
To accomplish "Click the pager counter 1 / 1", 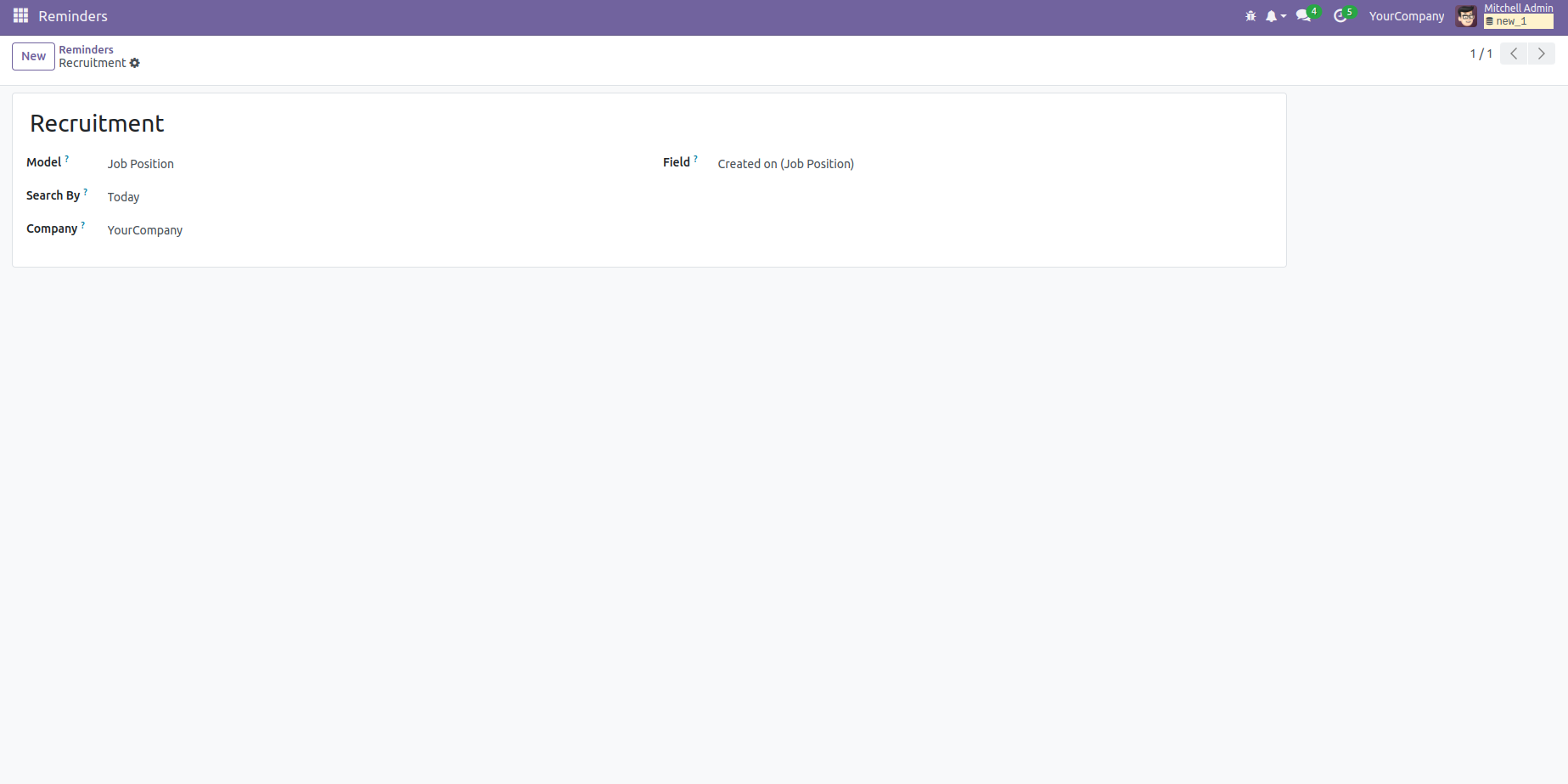I will coord(1481,54).
